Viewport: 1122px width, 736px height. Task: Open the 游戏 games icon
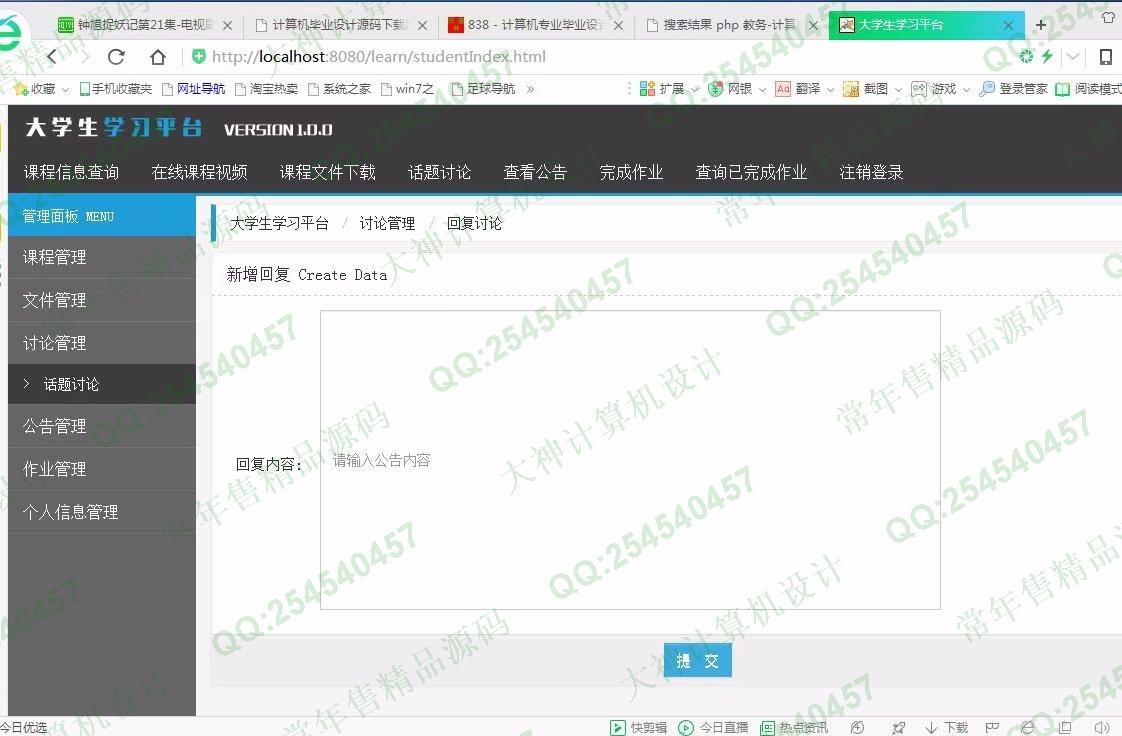point(919,89)
